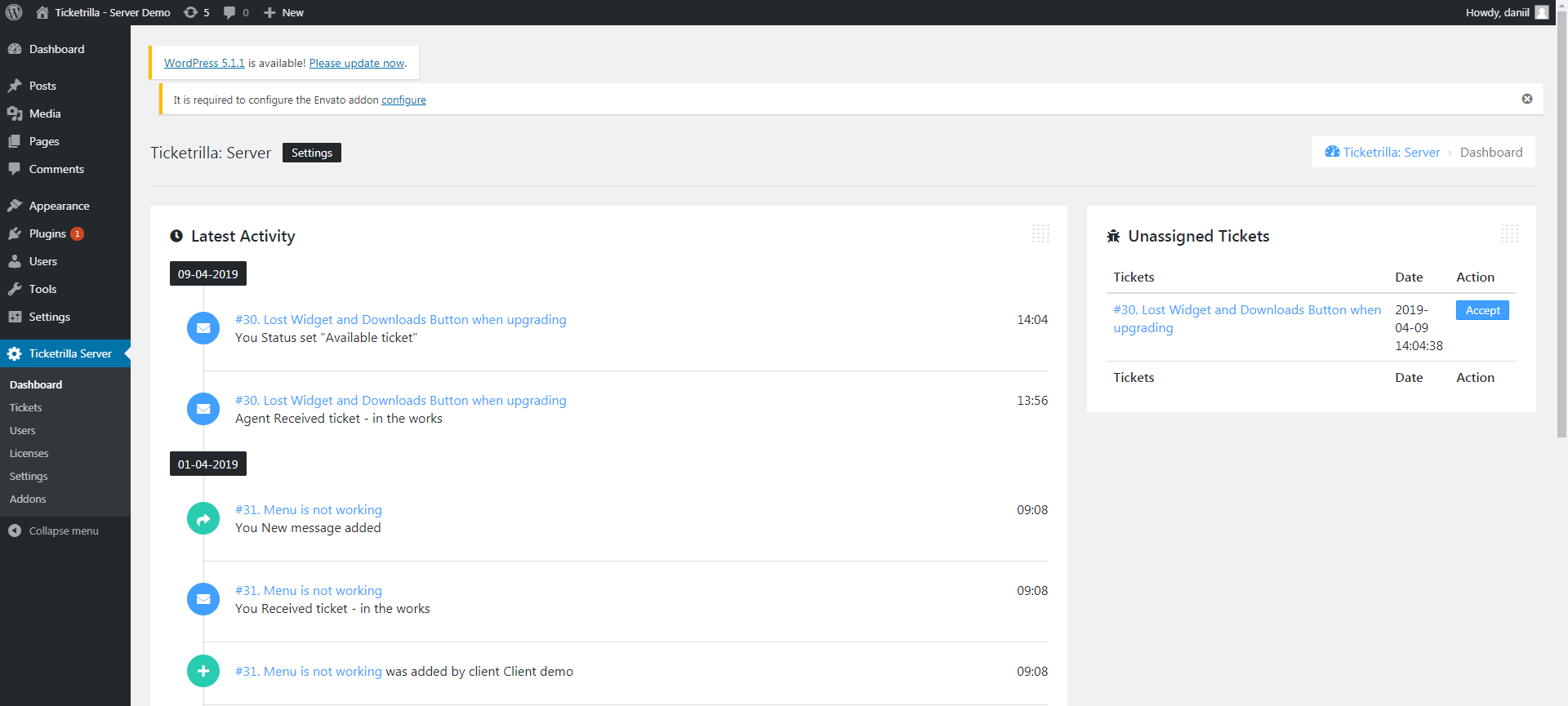Click the 01-04-2019 date label
1568x706 pixels.
(x=208, y=464)
